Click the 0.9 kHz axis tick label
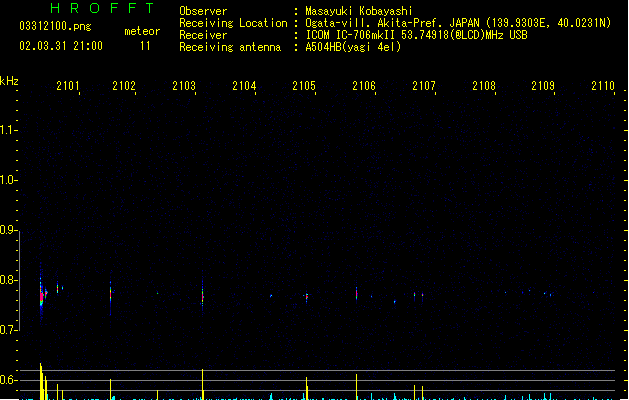The image size is (629, 400). coord(7,230)
